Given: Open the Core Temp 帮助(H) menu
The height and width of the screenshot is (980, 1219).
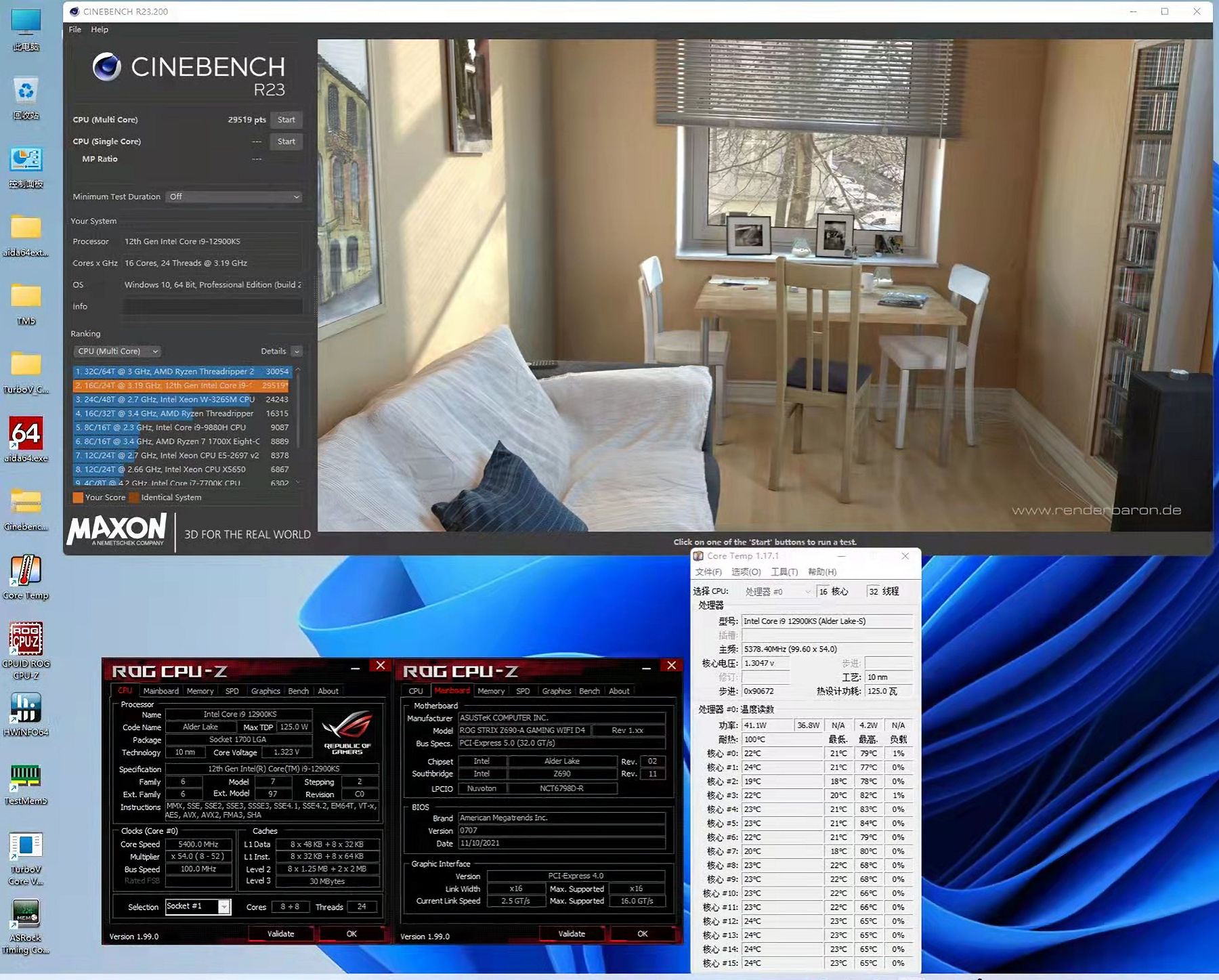Looking at the screenshot, I should (x=822, y=572).
